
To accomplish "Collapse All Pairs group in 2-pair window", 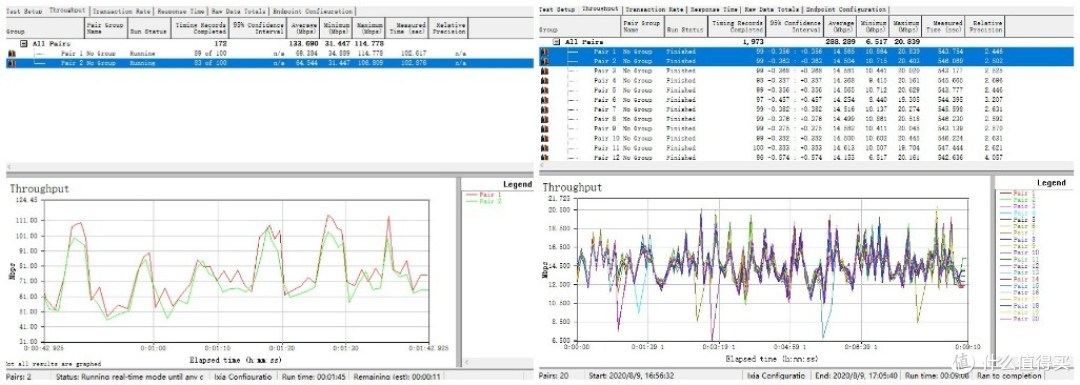I will point(23,43).
